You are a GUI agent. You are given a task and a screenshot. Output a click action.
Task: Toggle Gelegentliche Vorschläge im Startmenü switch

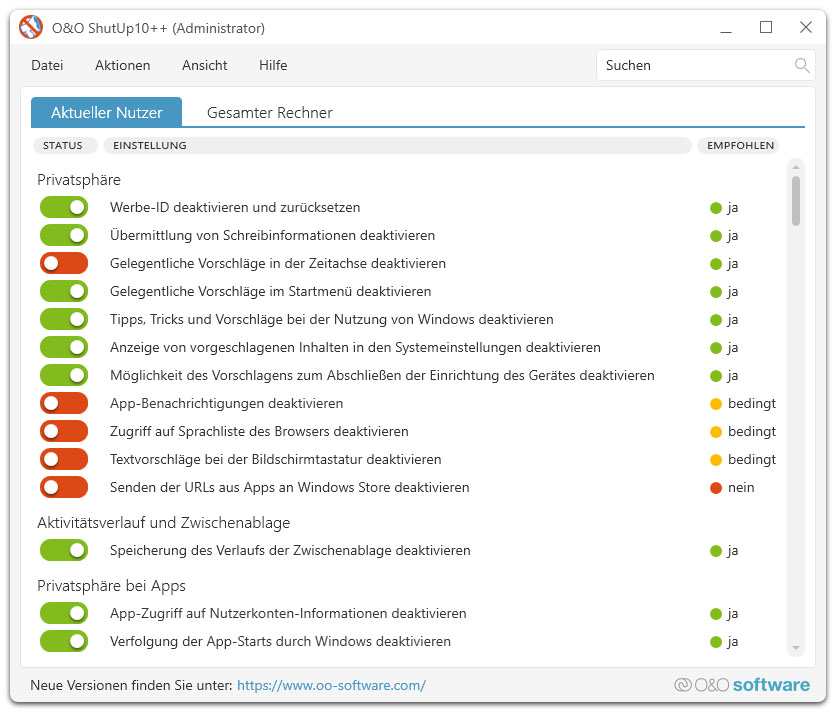click(x=64, y=291)
